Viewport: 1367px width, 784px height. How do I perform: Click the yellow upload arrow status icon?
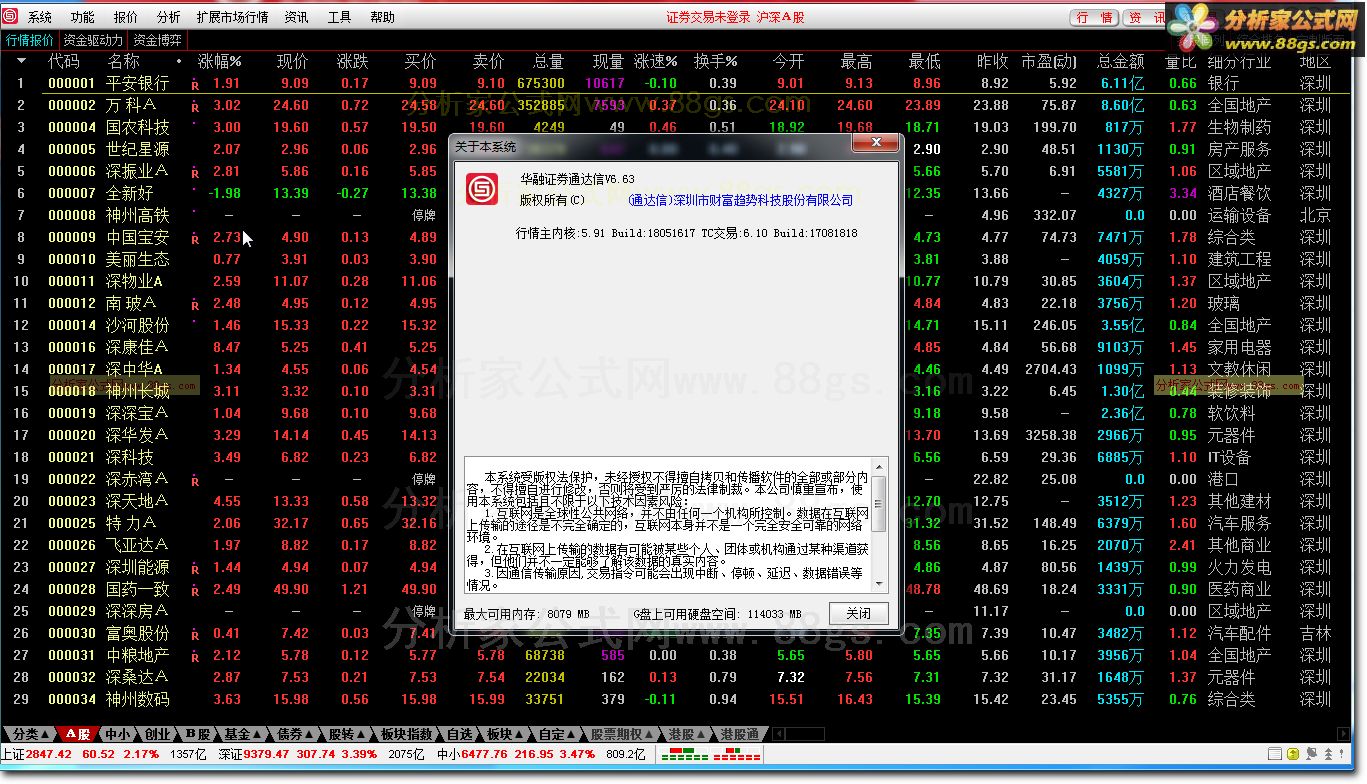(x=1293, y=754)
